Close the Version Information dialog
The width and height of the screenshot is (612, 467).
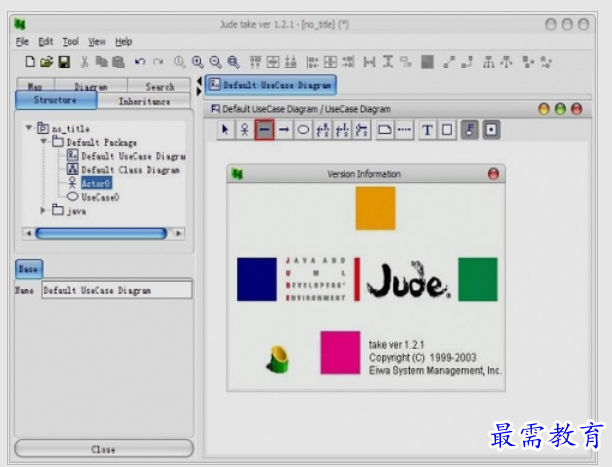coord(493,174)
